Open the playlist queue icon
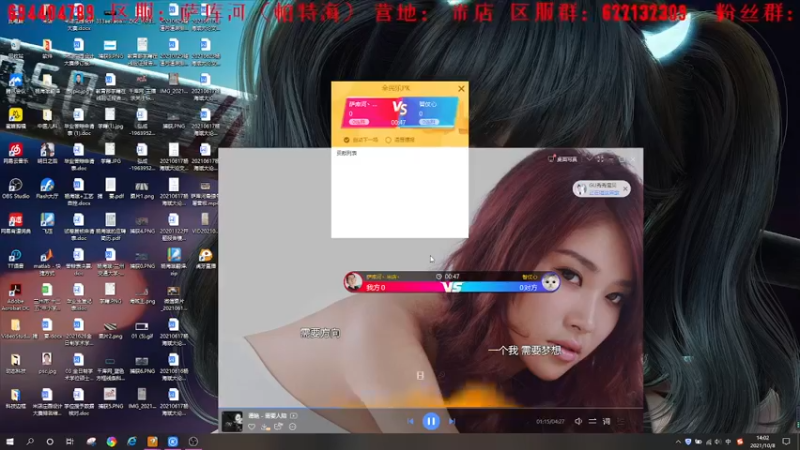800x450 pixels. [x=620, y=421]
